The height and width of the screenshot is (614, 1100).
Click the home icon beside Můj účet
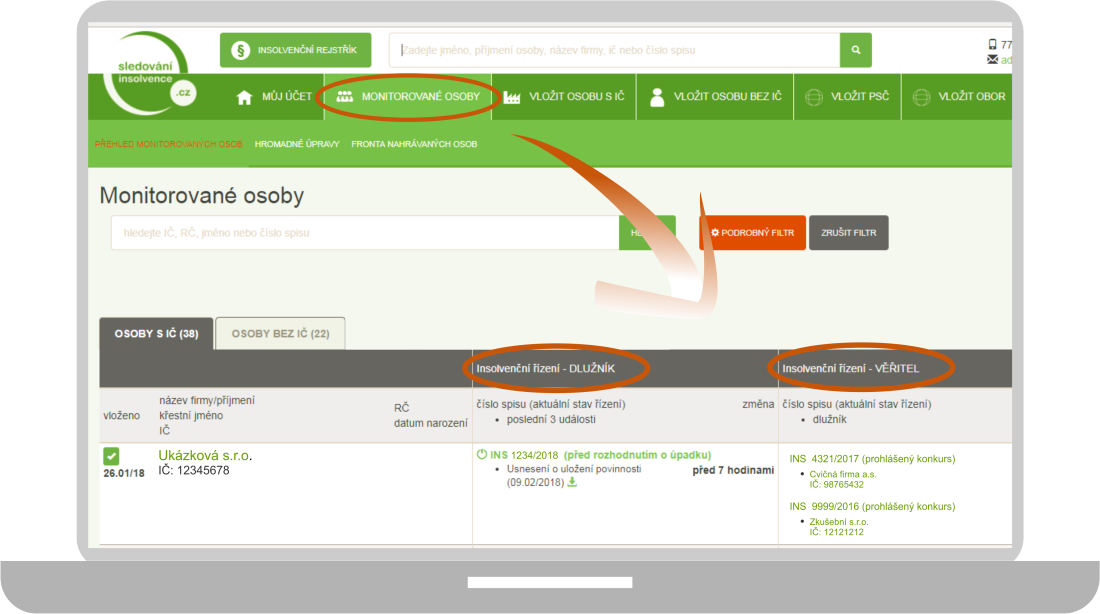pos(244,97)
